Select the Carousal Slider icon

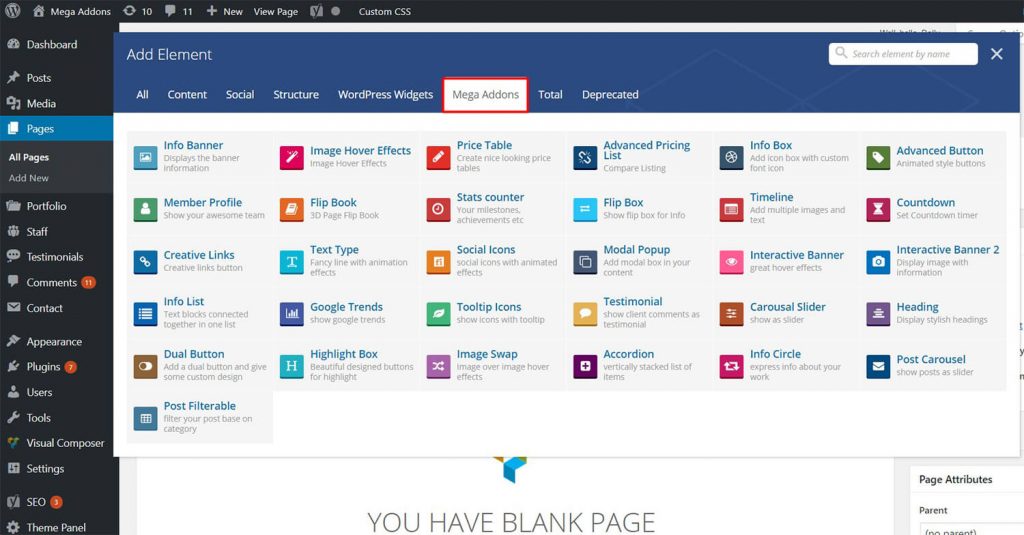click(731, 314)
